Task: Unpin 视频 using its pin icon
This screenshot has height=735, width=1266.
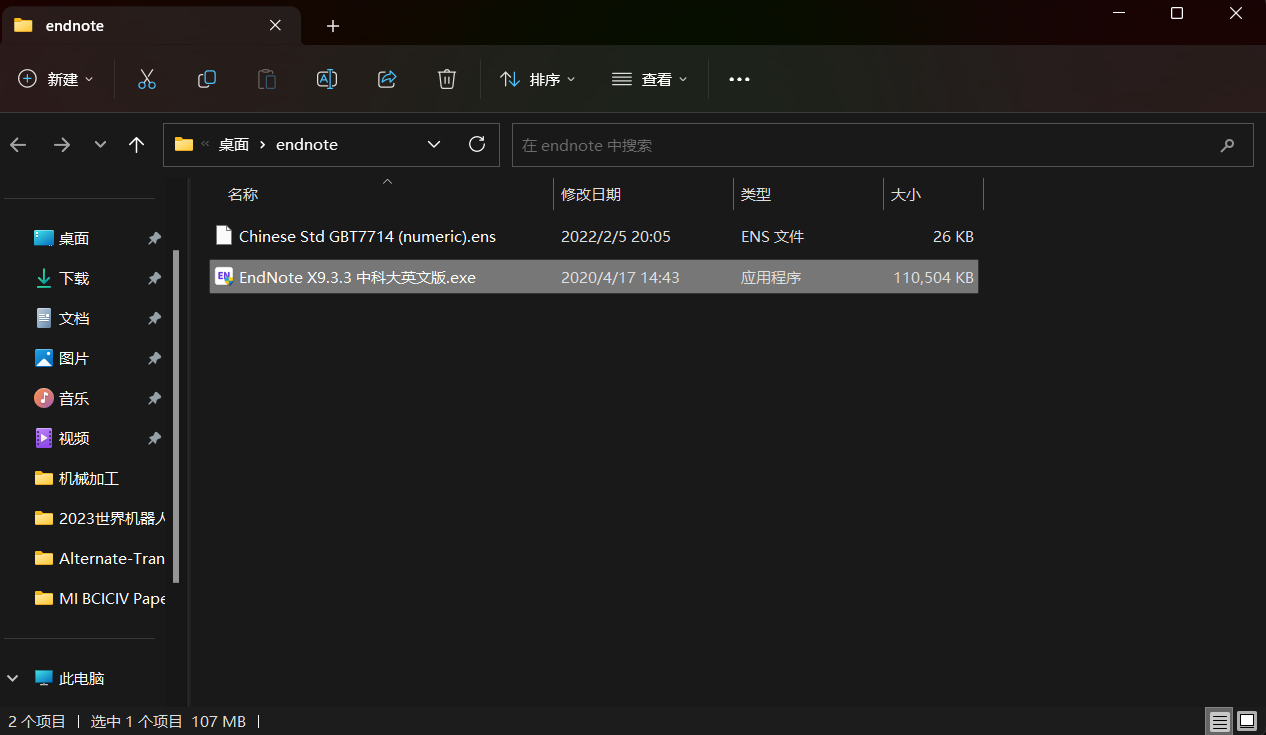Action: click(x=154, y=438)
